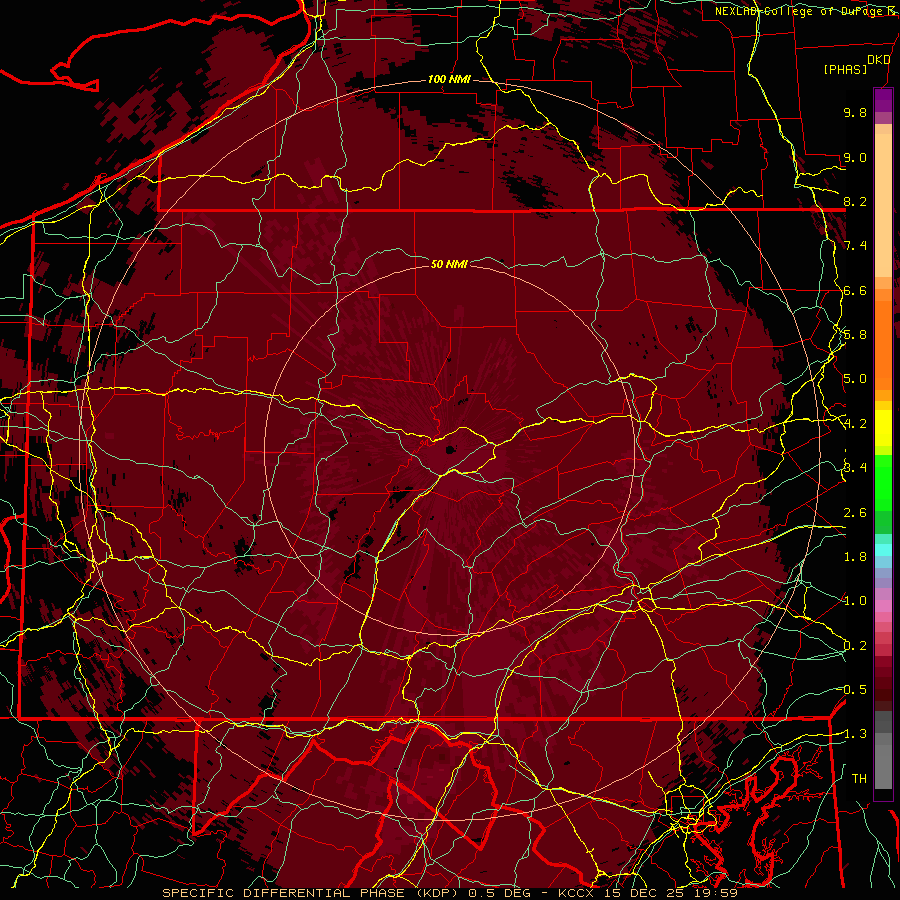Click the 5.0 value on the color scale

point(855,379)
